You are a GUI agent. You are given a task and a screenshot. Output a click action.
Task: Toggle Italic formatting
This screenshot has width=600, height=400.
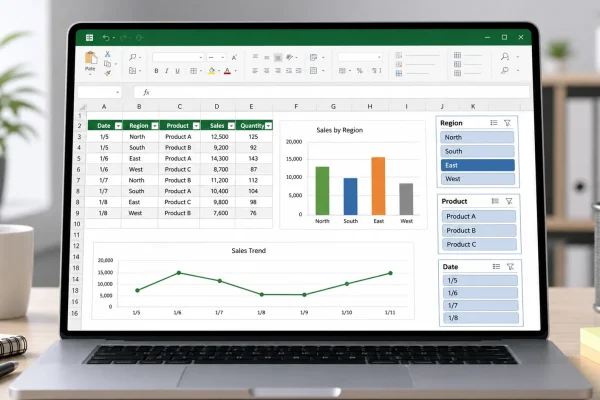167,71
